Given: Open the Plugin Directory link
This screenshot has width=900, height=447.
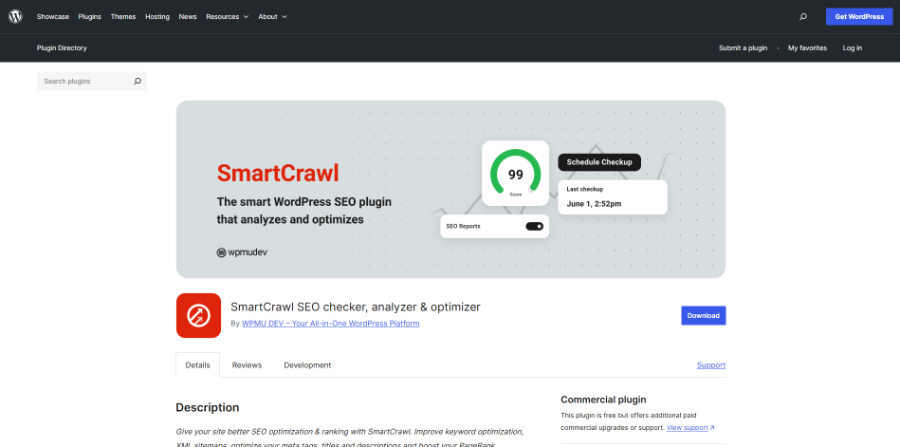Looking at the screenshot, I should point(62,48).
